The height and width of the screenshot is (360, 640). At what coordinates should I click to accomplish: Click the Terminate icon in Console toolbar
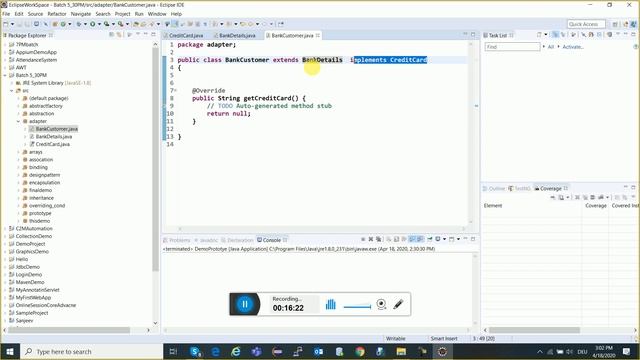tap(363, 239)
